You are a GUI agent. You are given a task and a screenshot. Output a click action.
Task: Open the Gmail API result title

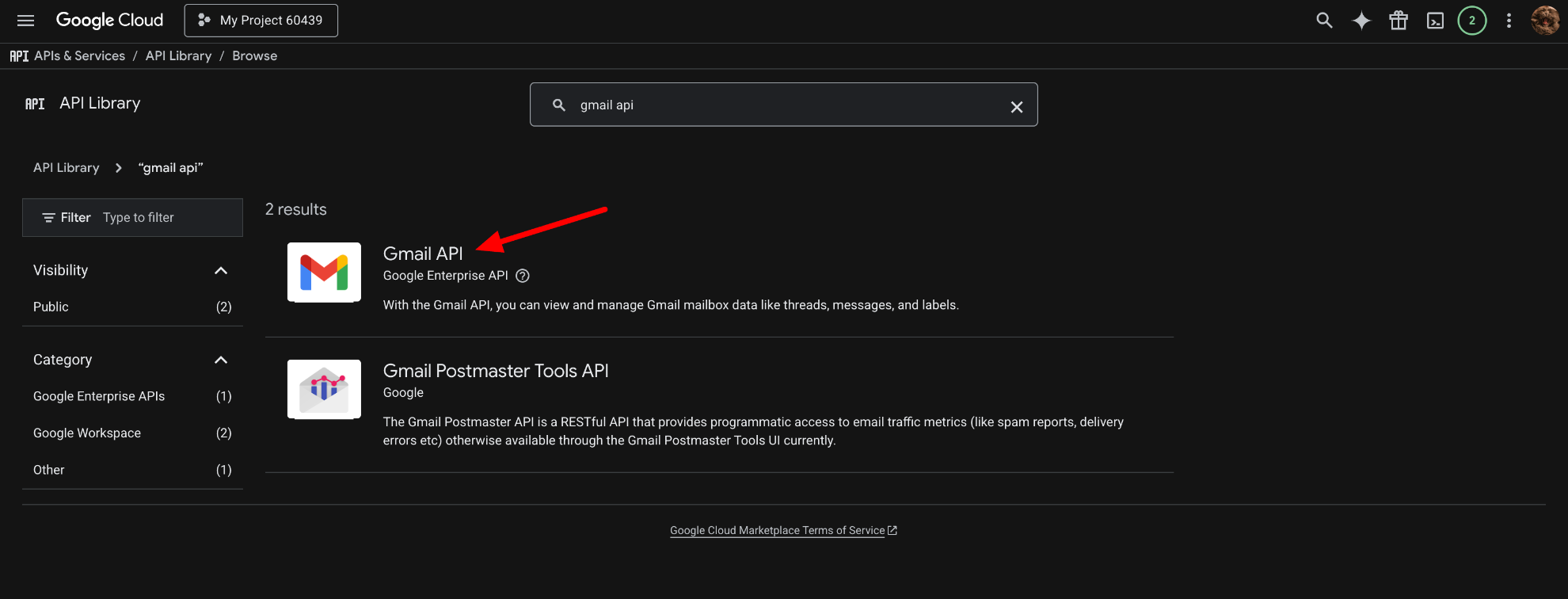click(x=423, y=254)
